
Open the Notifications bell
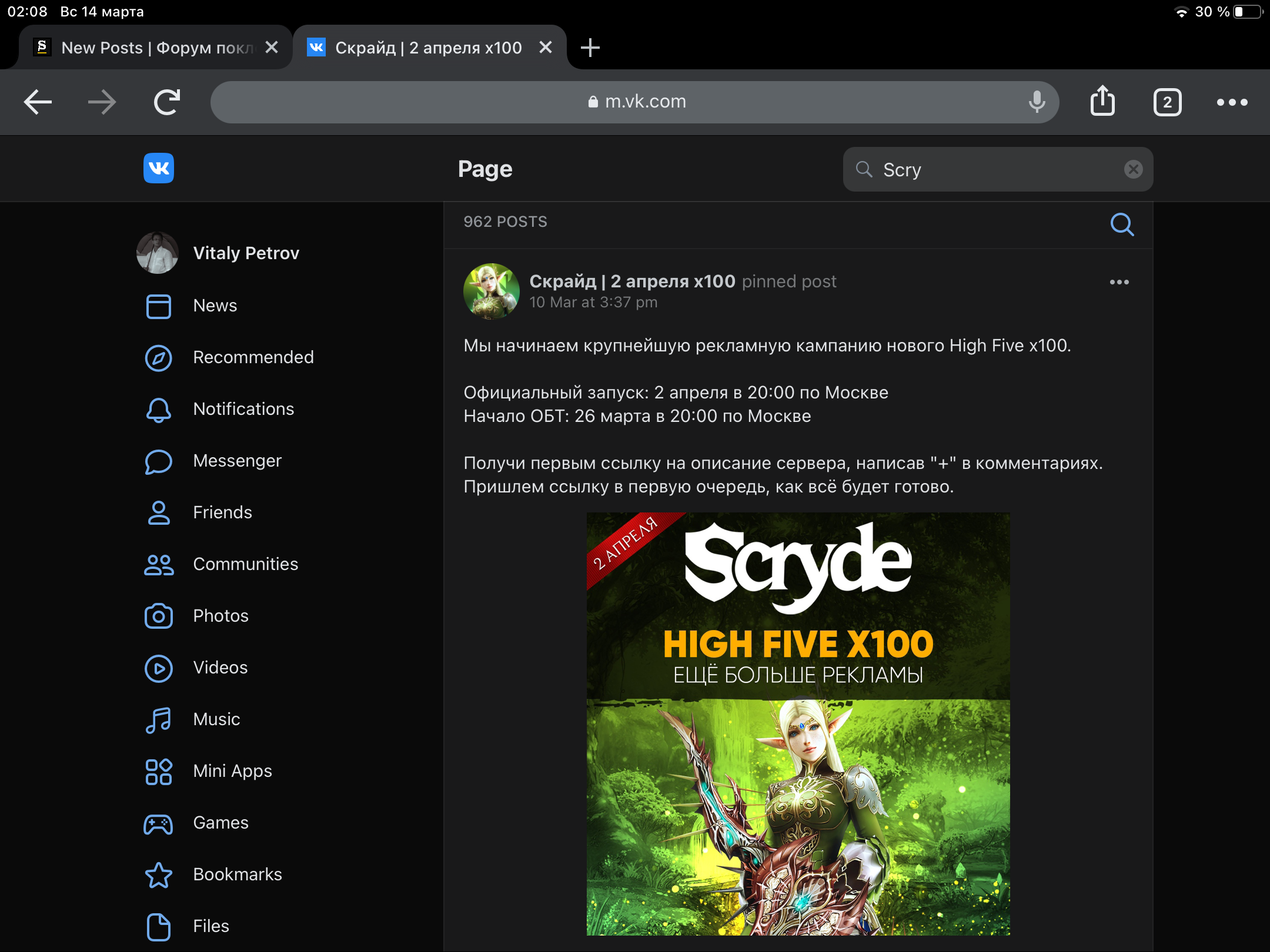click(x=243, y=409)
